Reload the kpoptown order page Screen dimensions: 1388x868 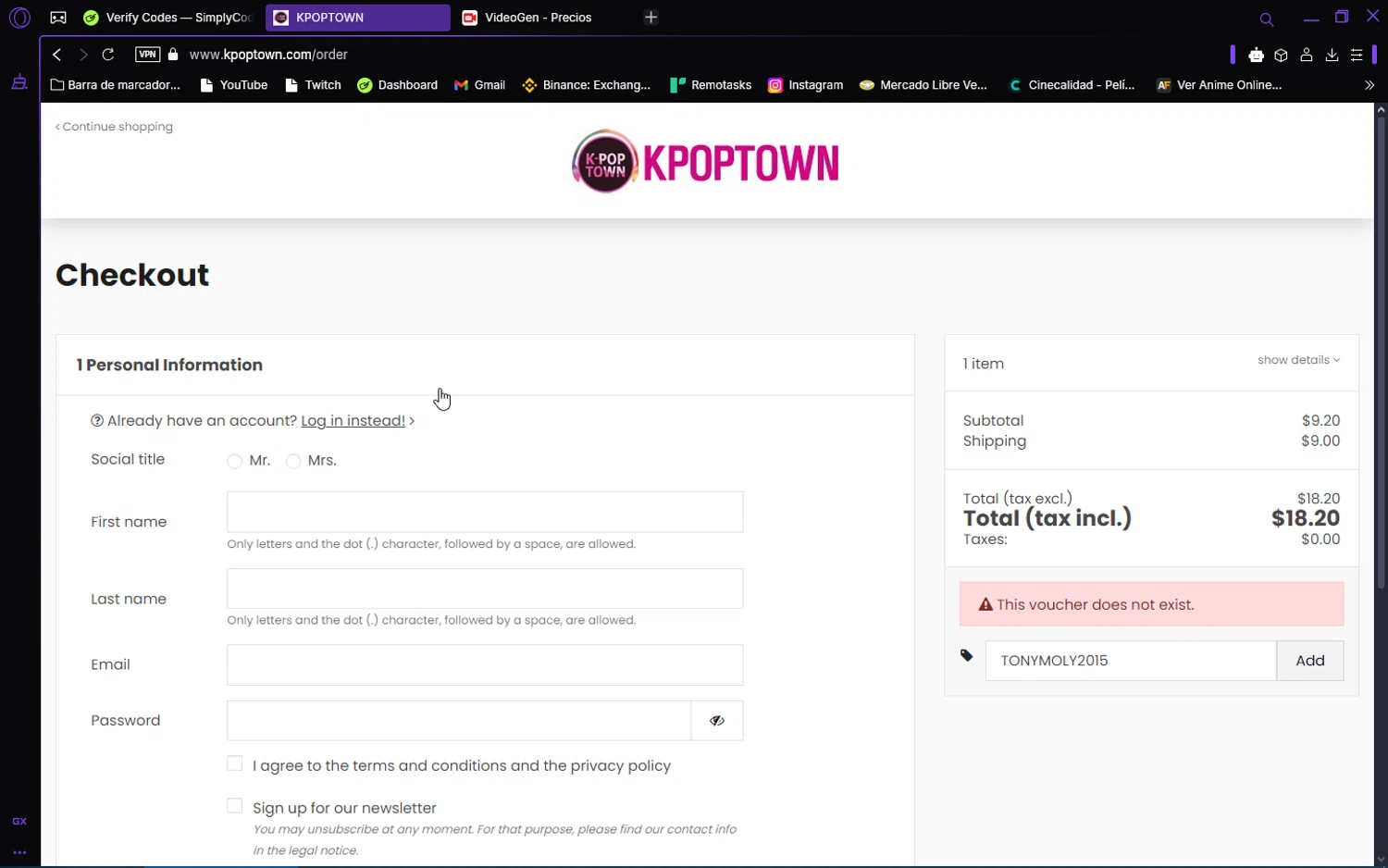click(x=108, y=55)
